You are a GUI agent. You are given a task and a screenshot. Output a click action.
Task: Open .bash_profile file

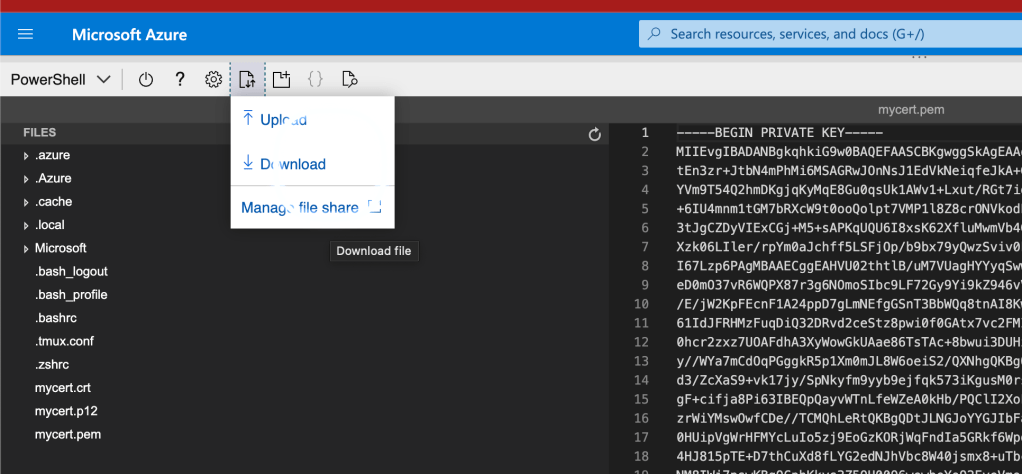point(71,295)
